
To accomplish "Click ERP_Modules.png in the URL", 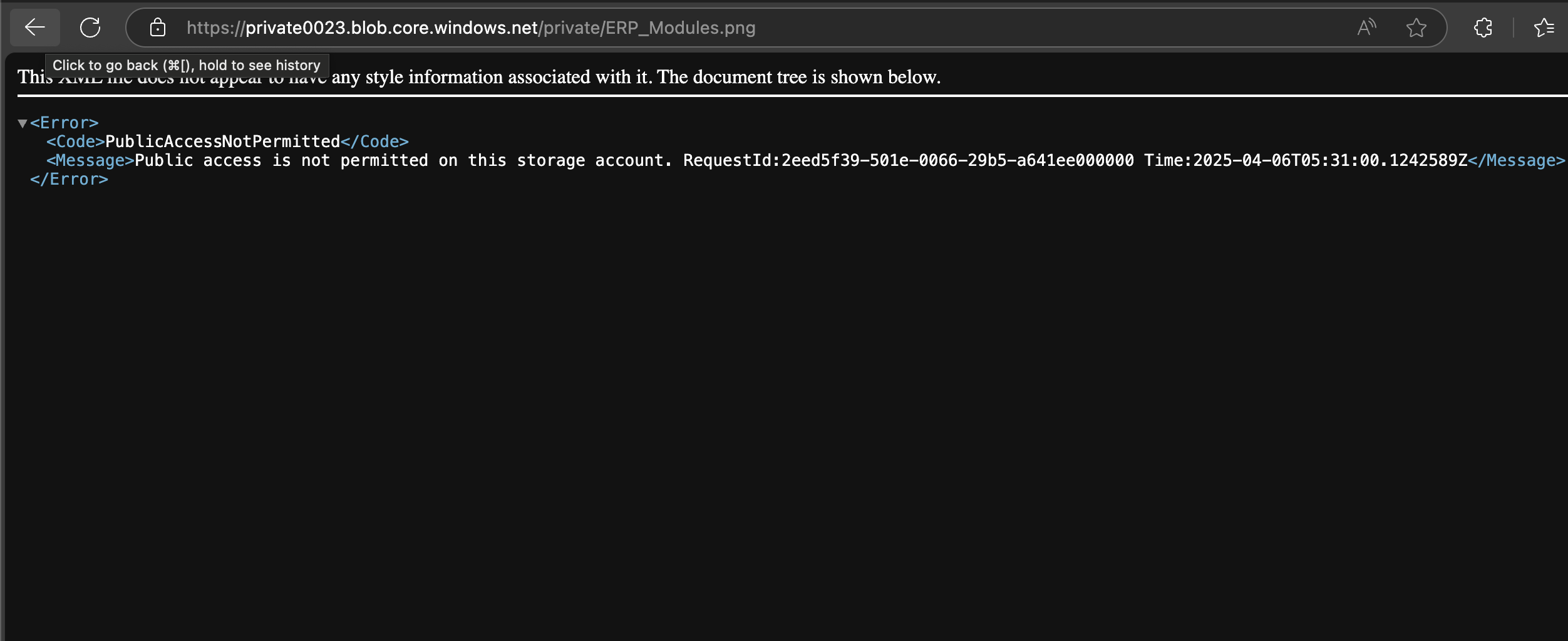I will point(681,28).
